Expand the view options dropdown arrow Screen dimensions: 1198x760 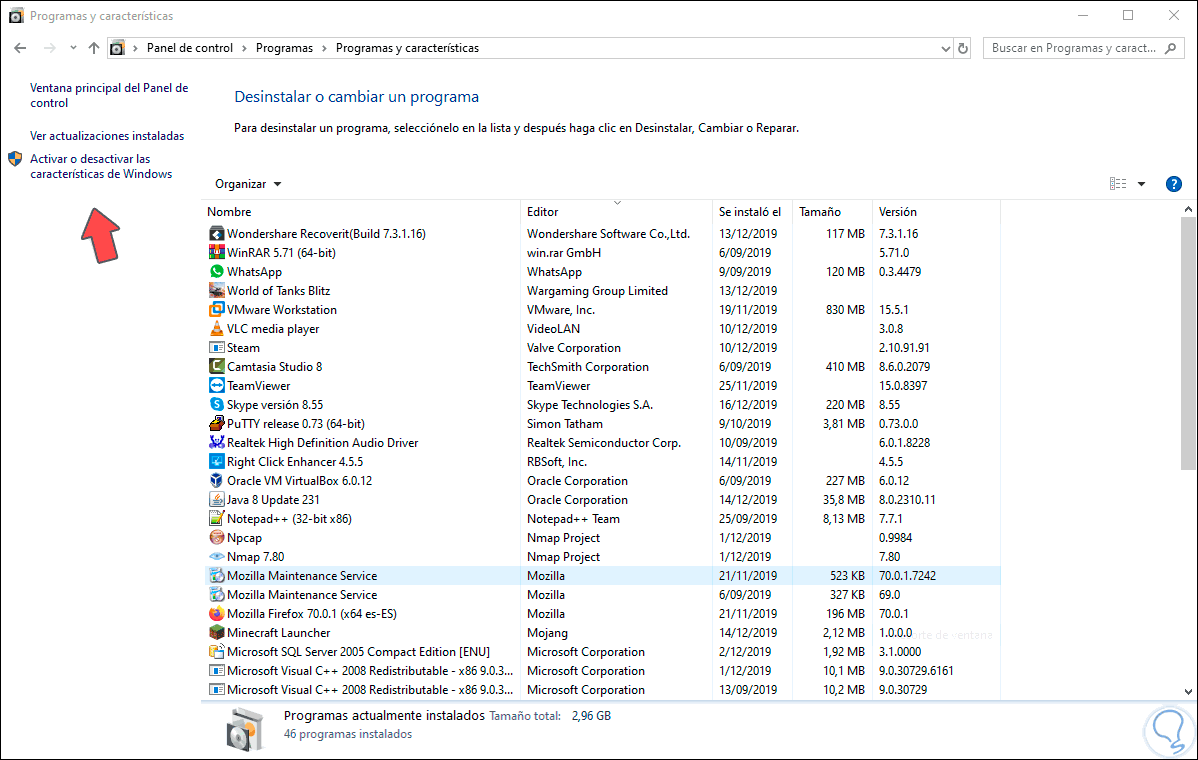point(1141,184)
